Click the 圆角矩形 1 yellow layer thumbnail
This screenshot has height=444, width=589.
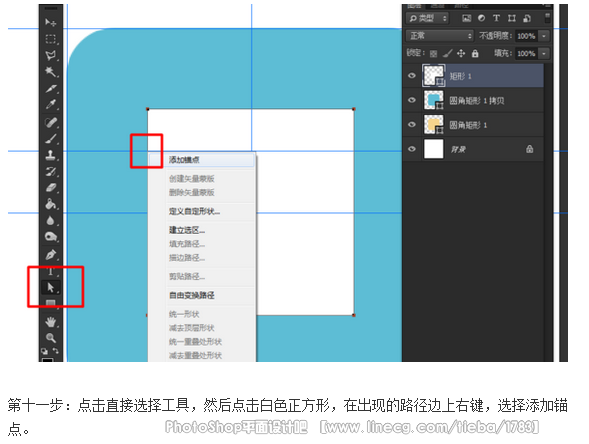(434, 124)
